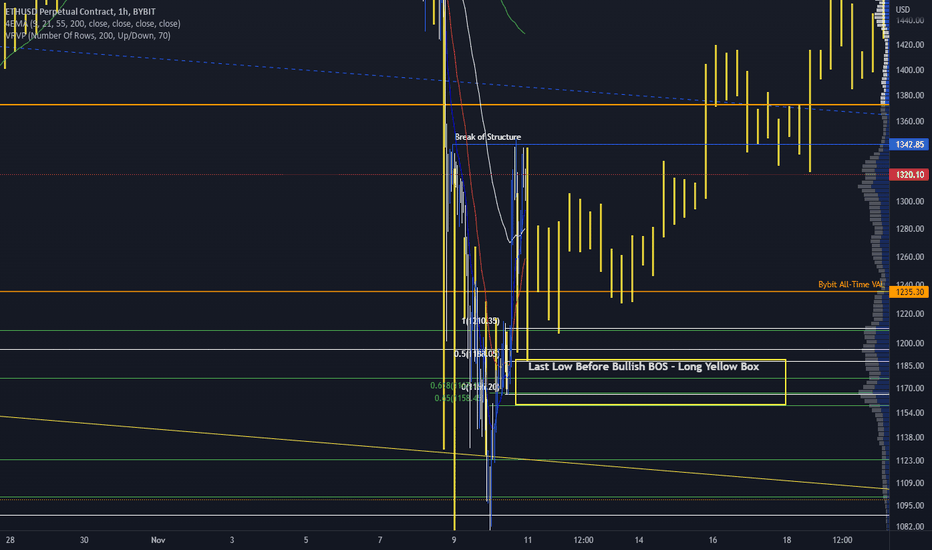Click the 1095.00 price axis value
This screenshot has width=932, height=550.
point(909,505)
